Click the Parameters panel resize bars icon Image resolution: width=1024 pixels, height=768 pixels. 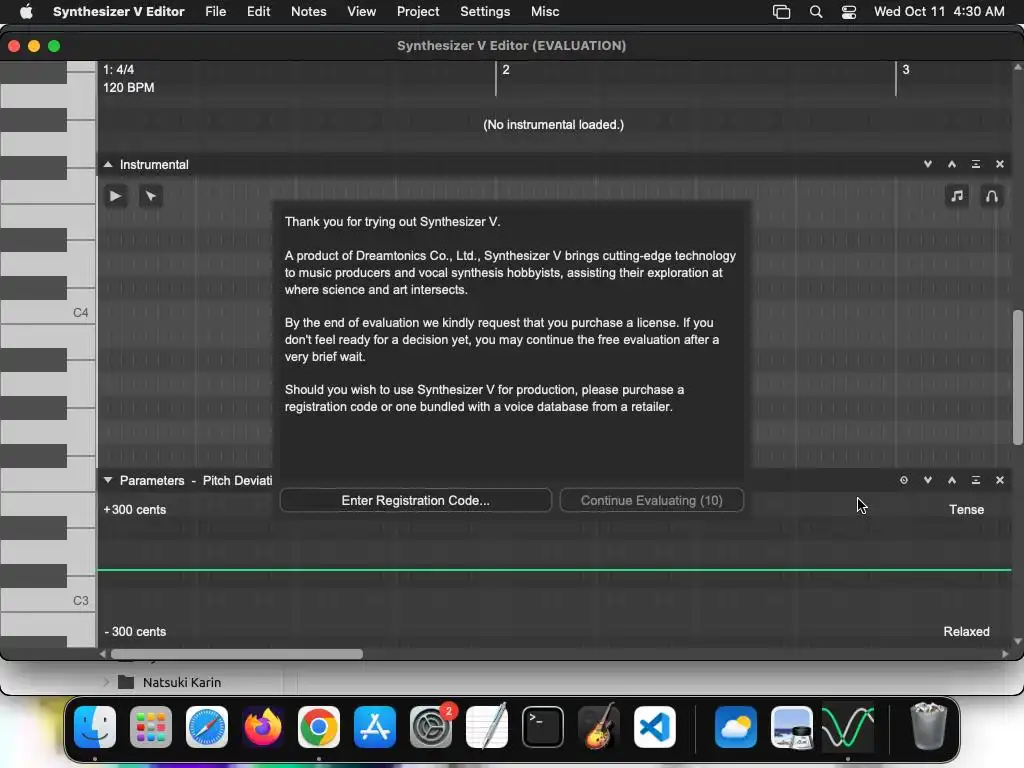(x=976, y=480)
